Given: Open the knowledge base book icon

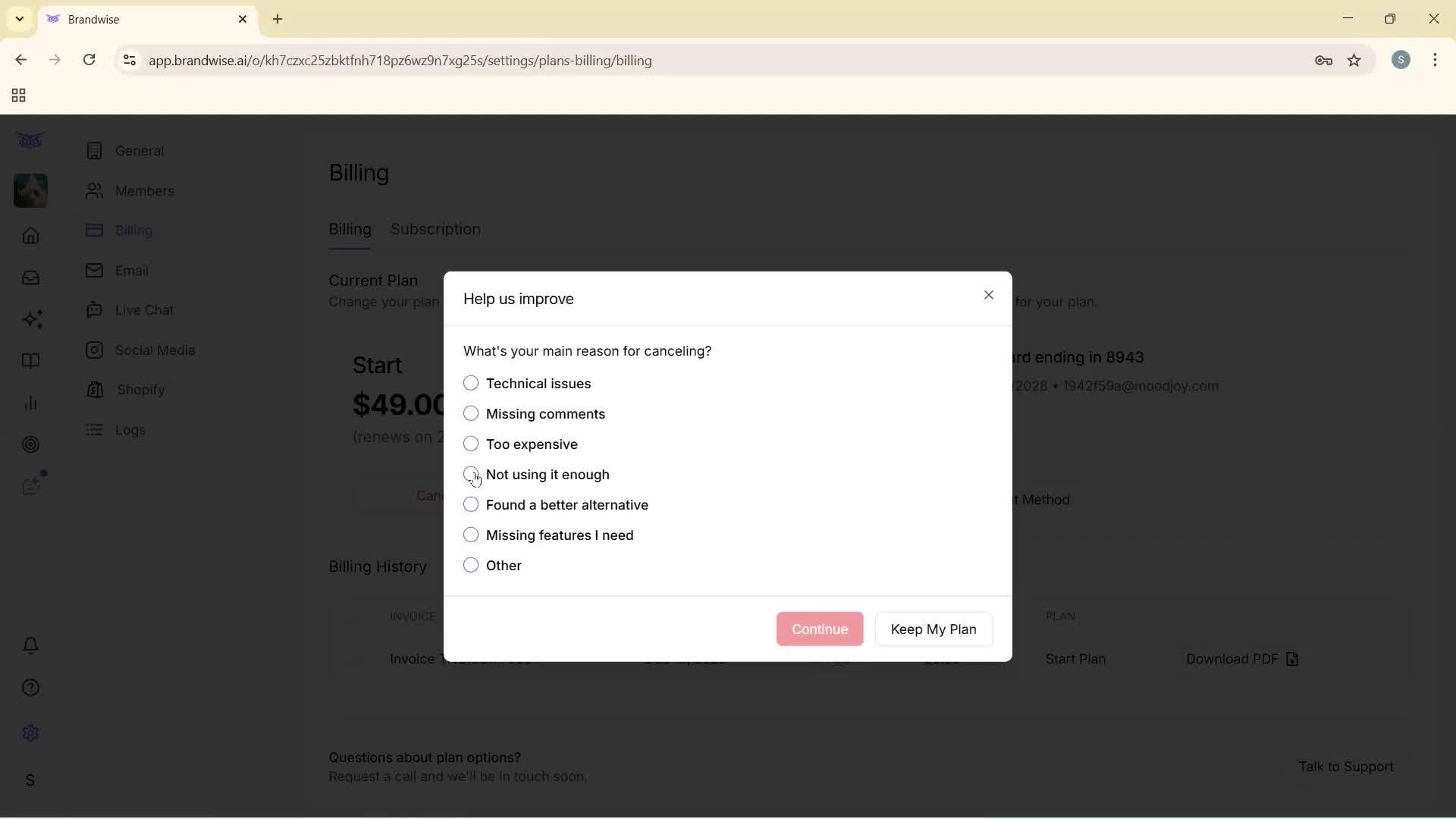Looking at the screenshot, I should click(x=30, y=361).
